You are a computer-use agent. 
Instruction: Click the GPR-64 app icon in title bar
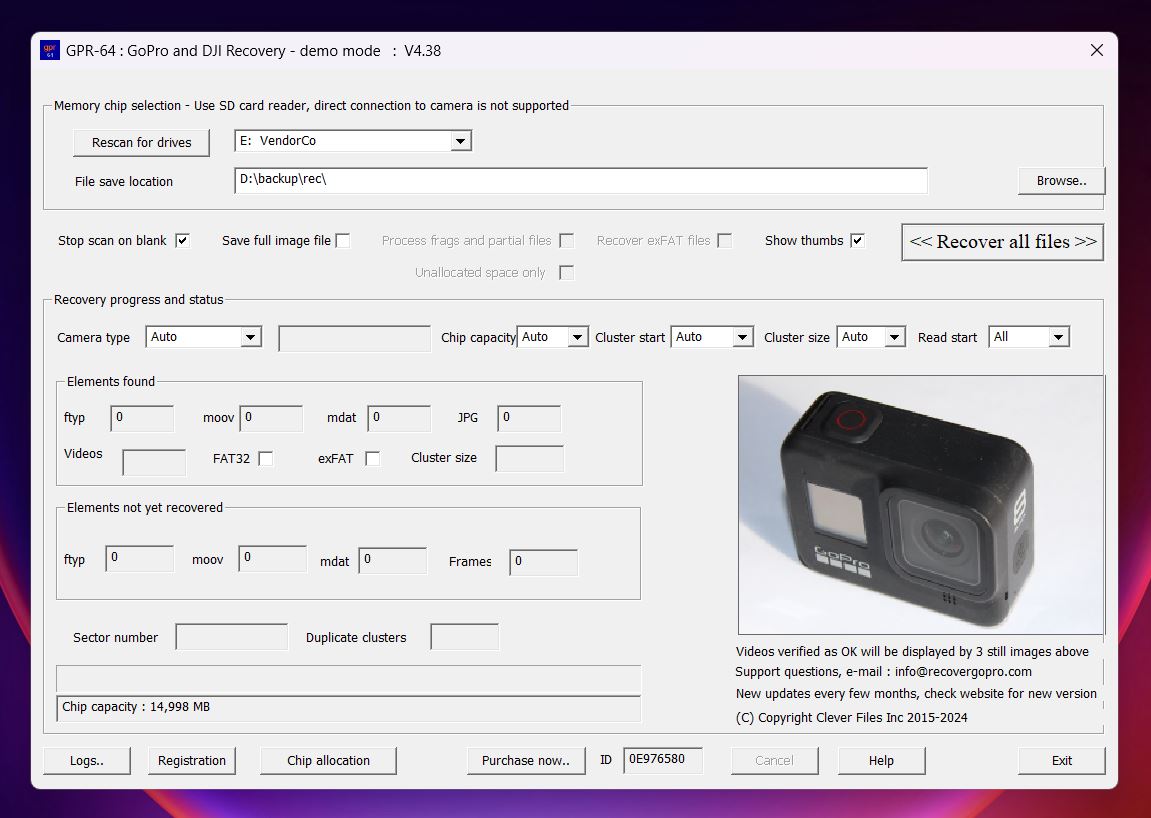pos(49,51)
